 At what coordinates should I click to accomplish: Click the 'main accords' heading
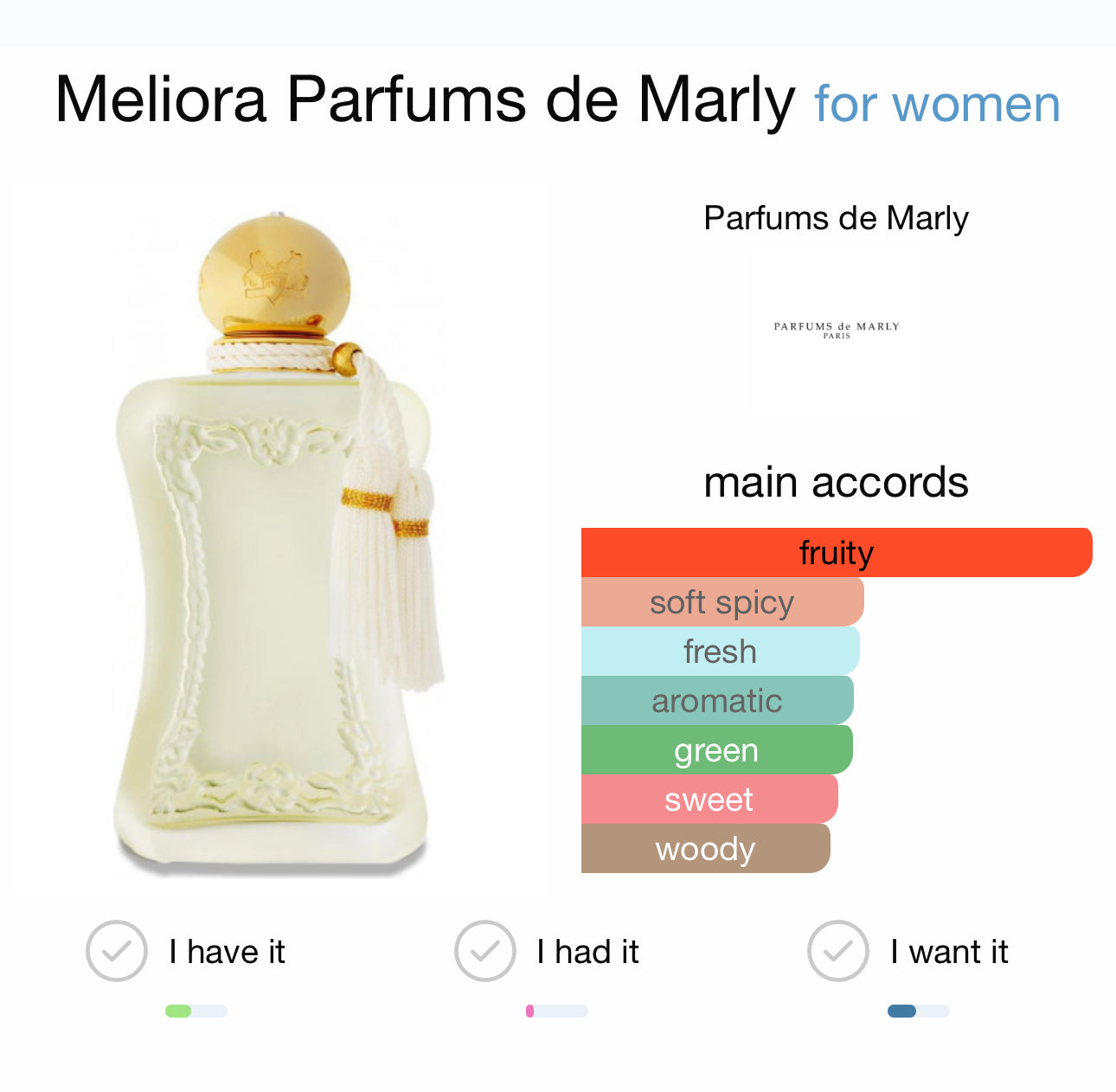(x=836, y=482)
